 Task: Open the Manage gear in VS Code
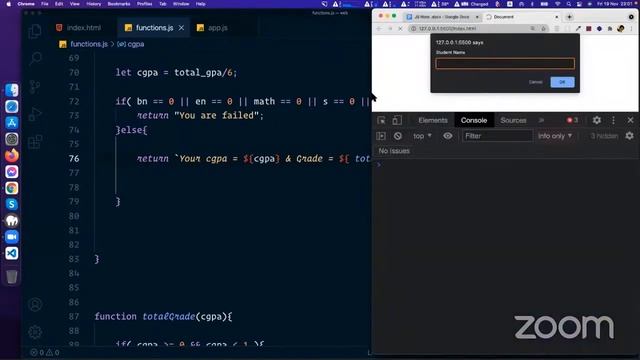pyautogui.click(x=35, y=332)
